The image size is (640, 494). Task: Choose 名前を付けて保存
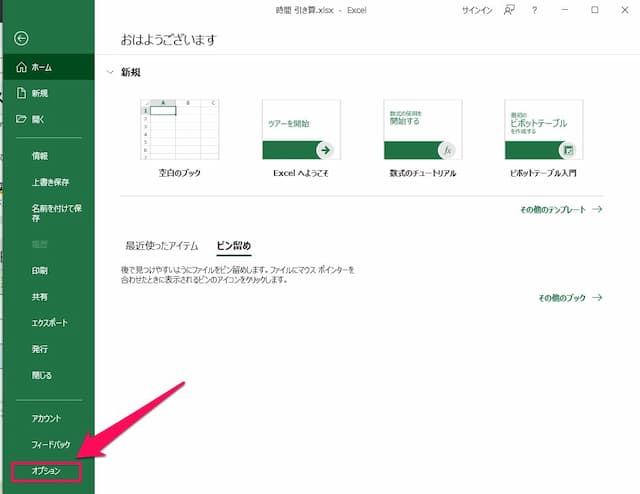click(57, 213)
